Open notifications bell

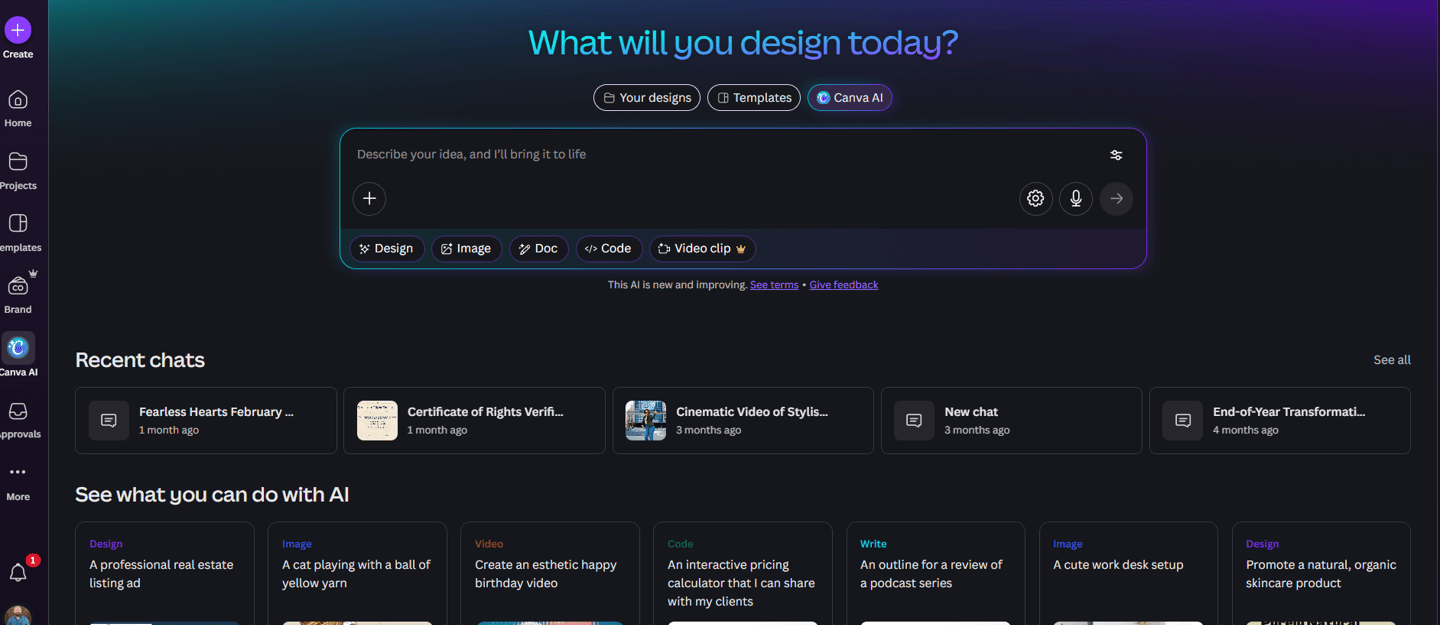pyautogui.click(x=18, y=572)
